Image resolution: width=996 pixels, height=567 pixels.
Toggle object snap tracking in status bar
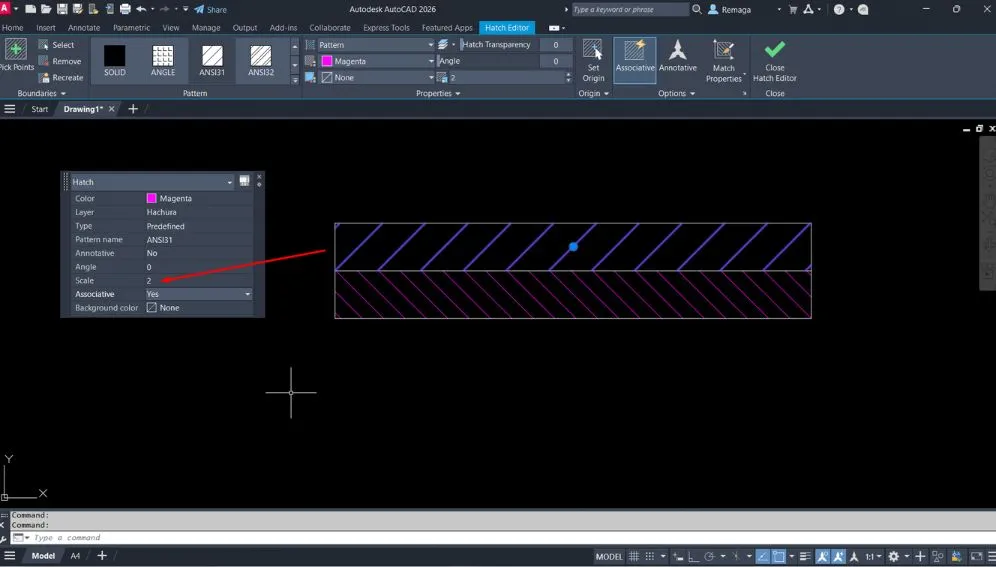click(x=763, y=557)
